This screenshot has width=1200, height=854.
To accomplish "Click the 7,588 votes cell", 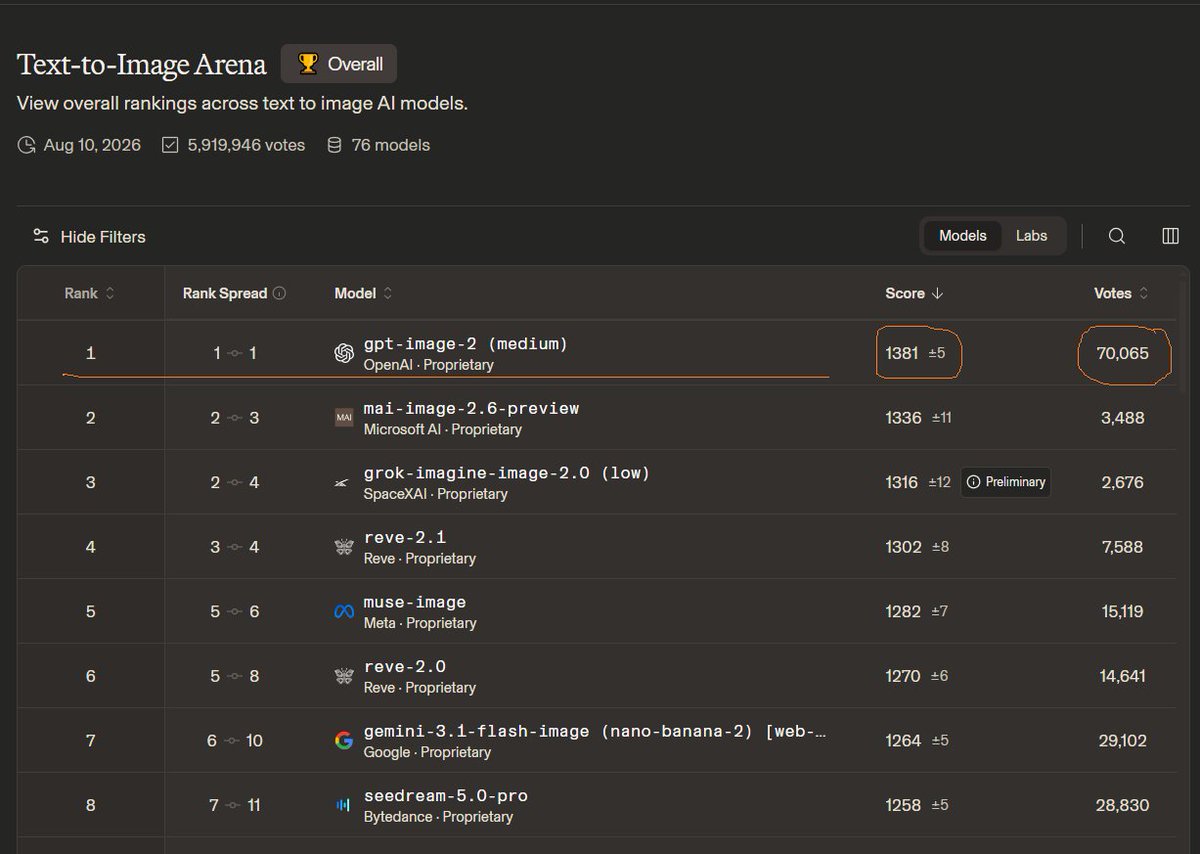I will 1123,547.
